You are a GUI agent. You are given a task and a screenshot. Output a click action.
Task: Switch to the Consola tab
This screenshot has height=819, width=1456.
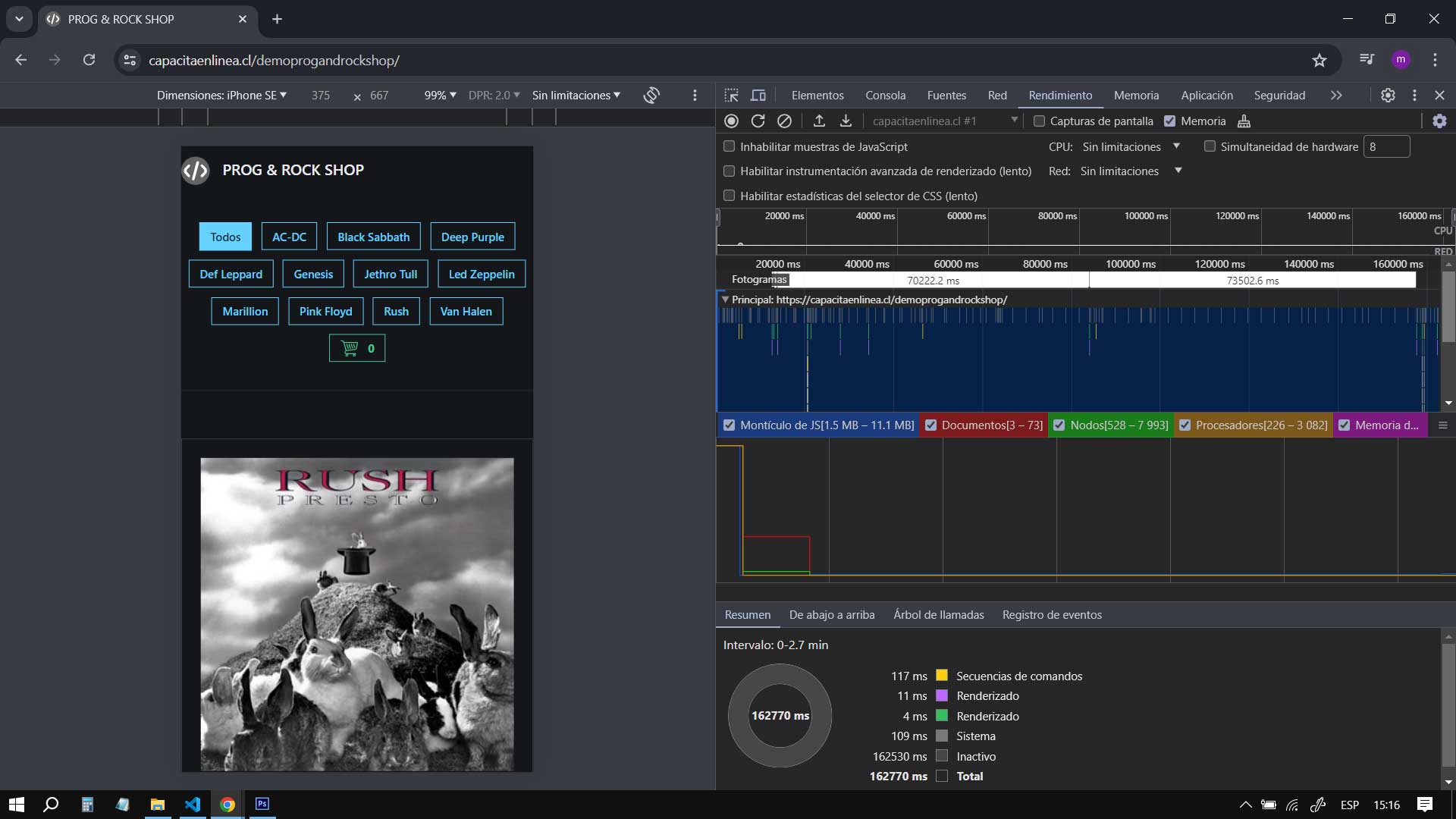tap(886, 95)
